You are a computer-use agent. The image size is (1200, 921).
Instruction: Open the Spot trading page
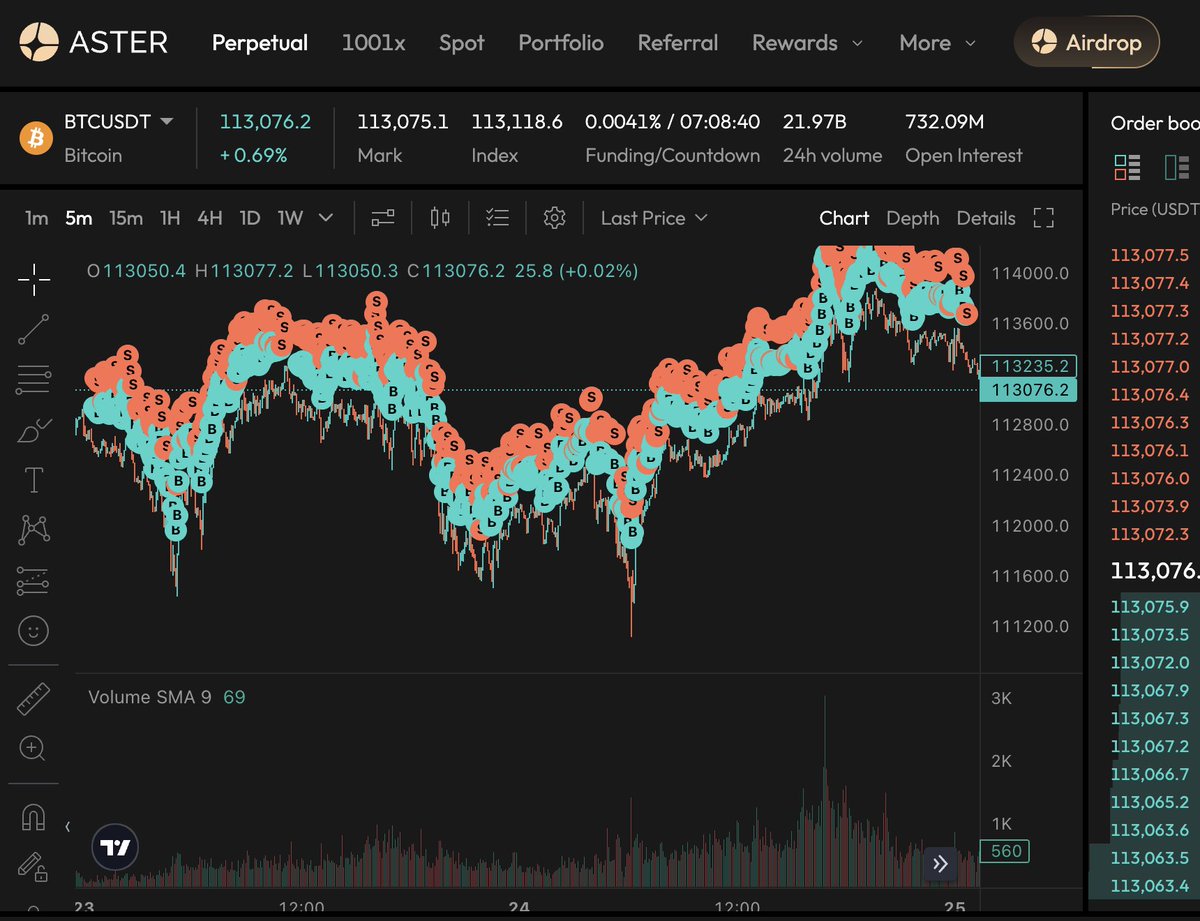point(461,43)
